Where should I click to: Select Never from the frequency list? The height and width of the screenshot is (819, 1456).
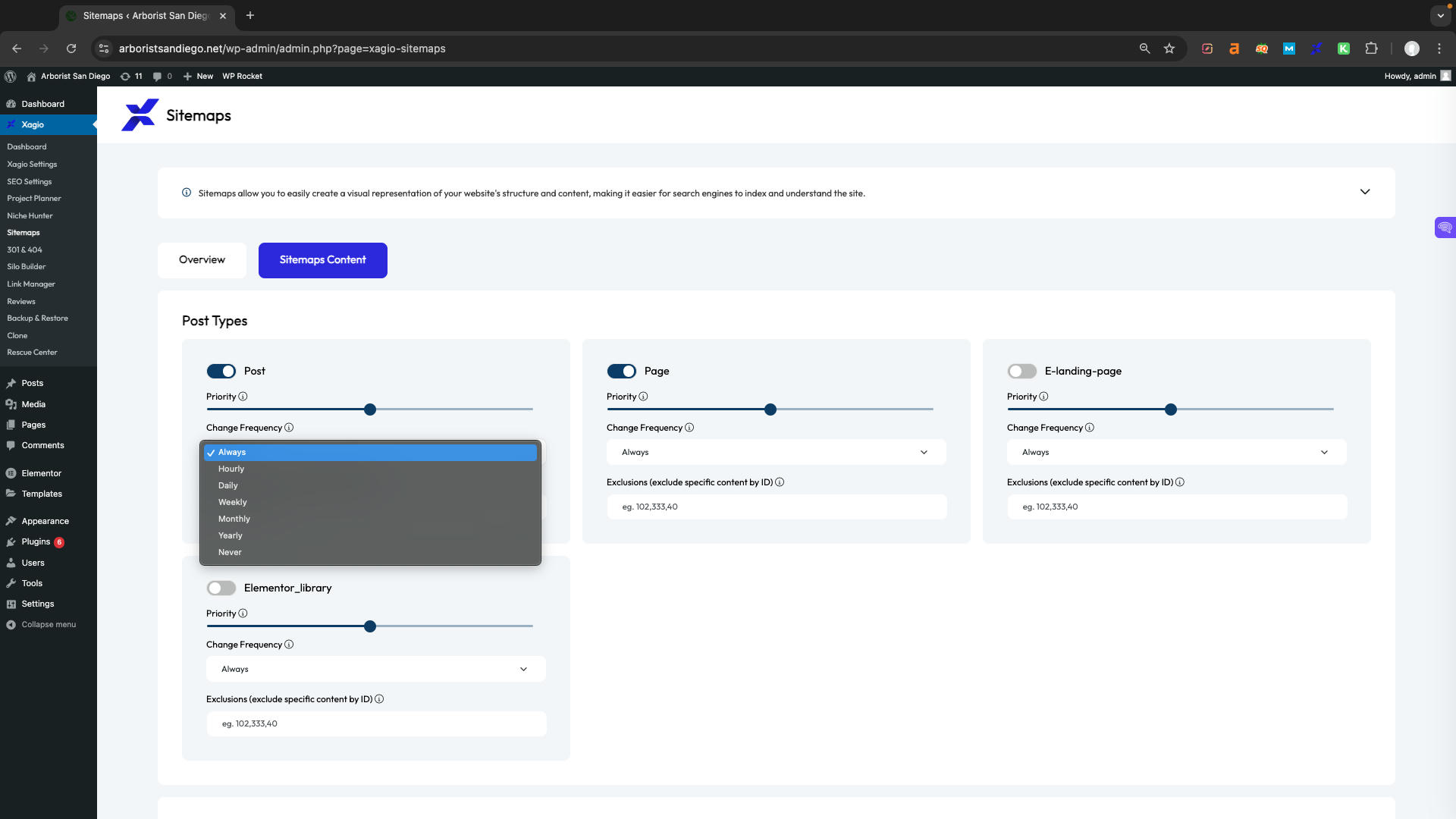click(370, 552)
